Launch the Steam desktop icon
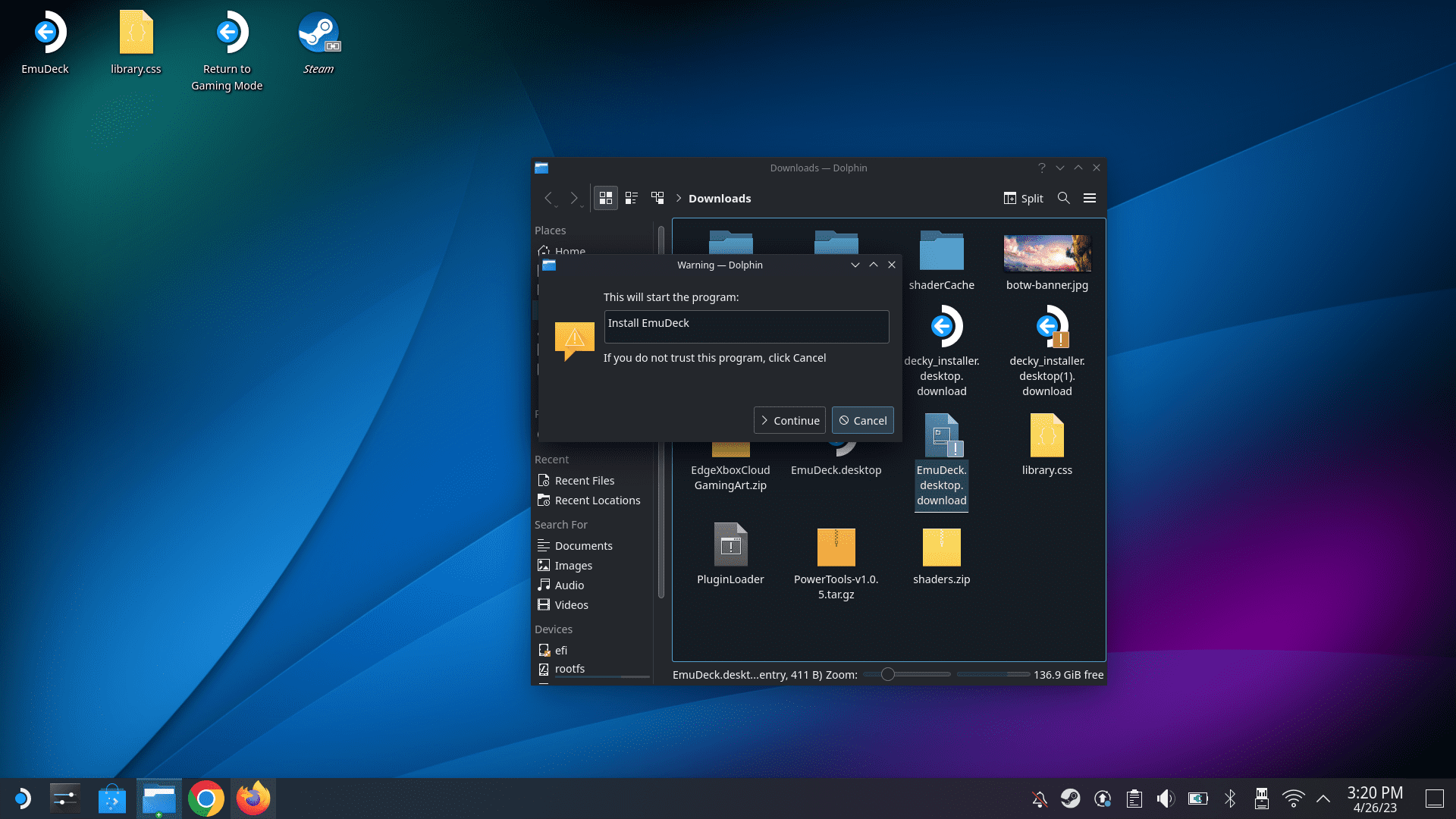 tap(318, 43)
